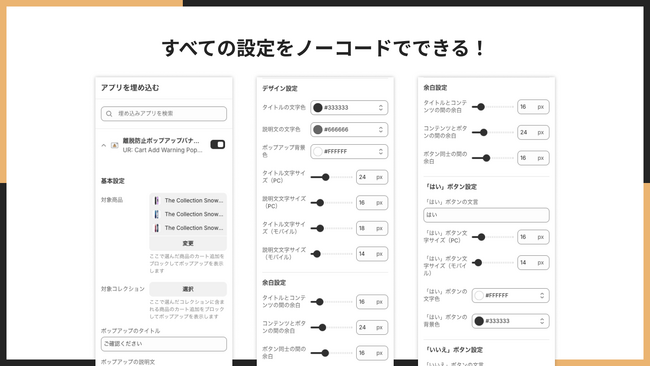Click the warning icon beside 離脱防止ポップアップバナー
650x366 pixels.
click(114, 145)
